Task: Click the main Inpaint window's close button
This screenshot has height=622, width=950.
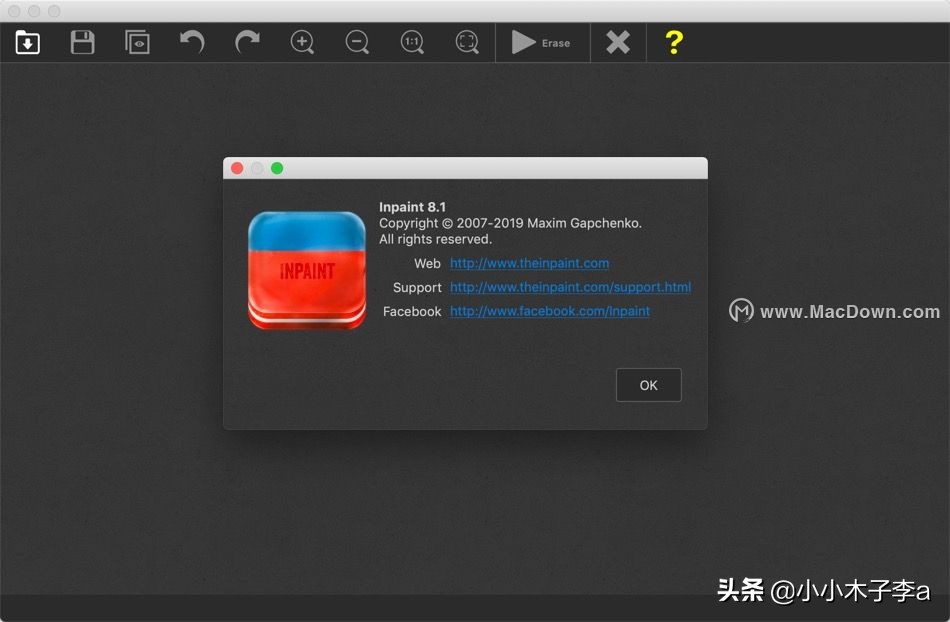Action: click(x=14, y=11)
